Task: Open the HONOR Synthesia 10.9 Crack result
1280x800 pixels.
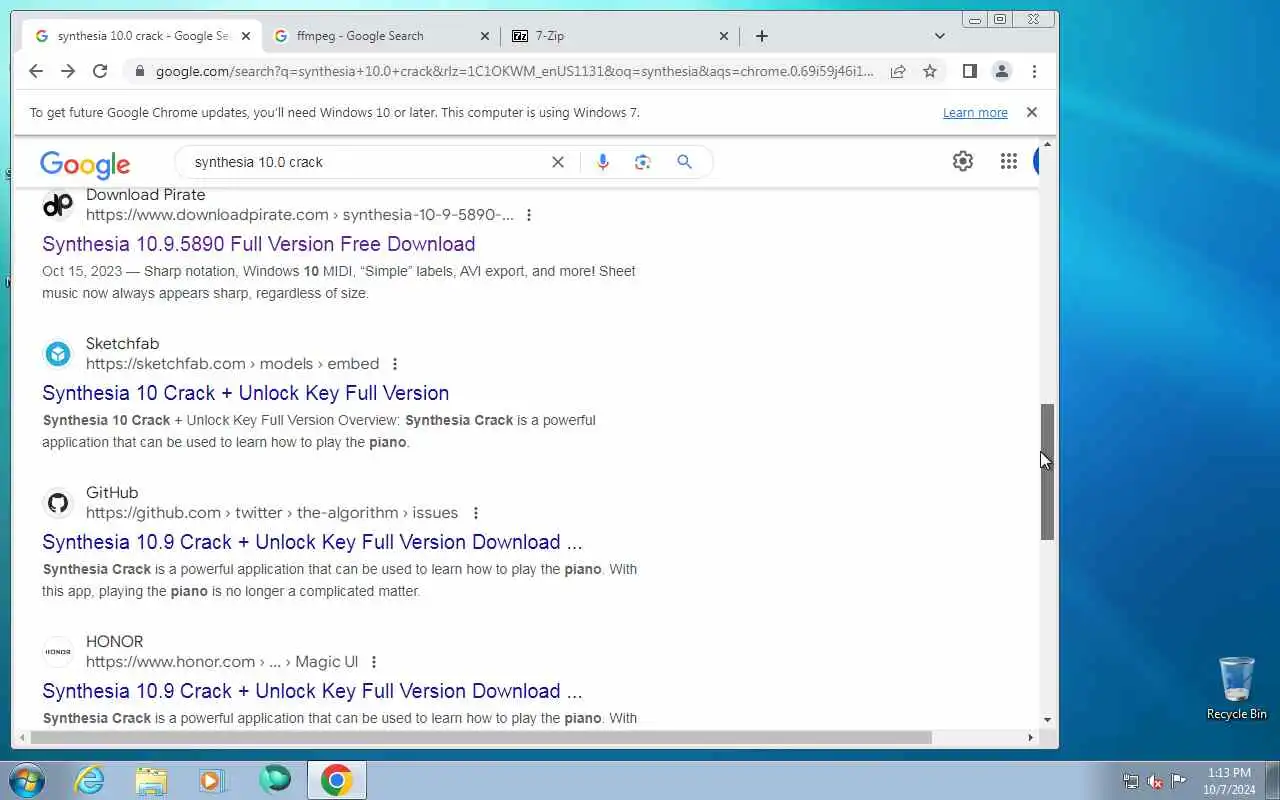Action: click(312, 691)
